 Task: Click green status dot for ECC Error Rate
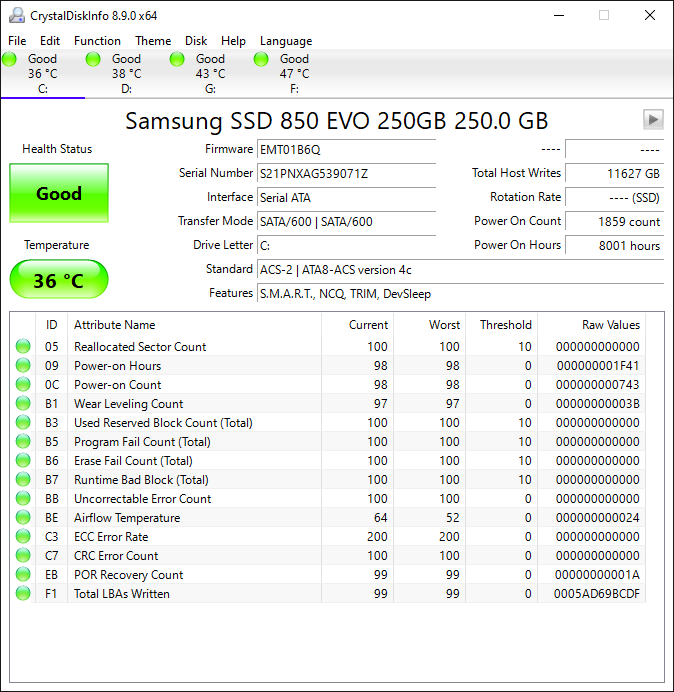(x=23, y=536)
